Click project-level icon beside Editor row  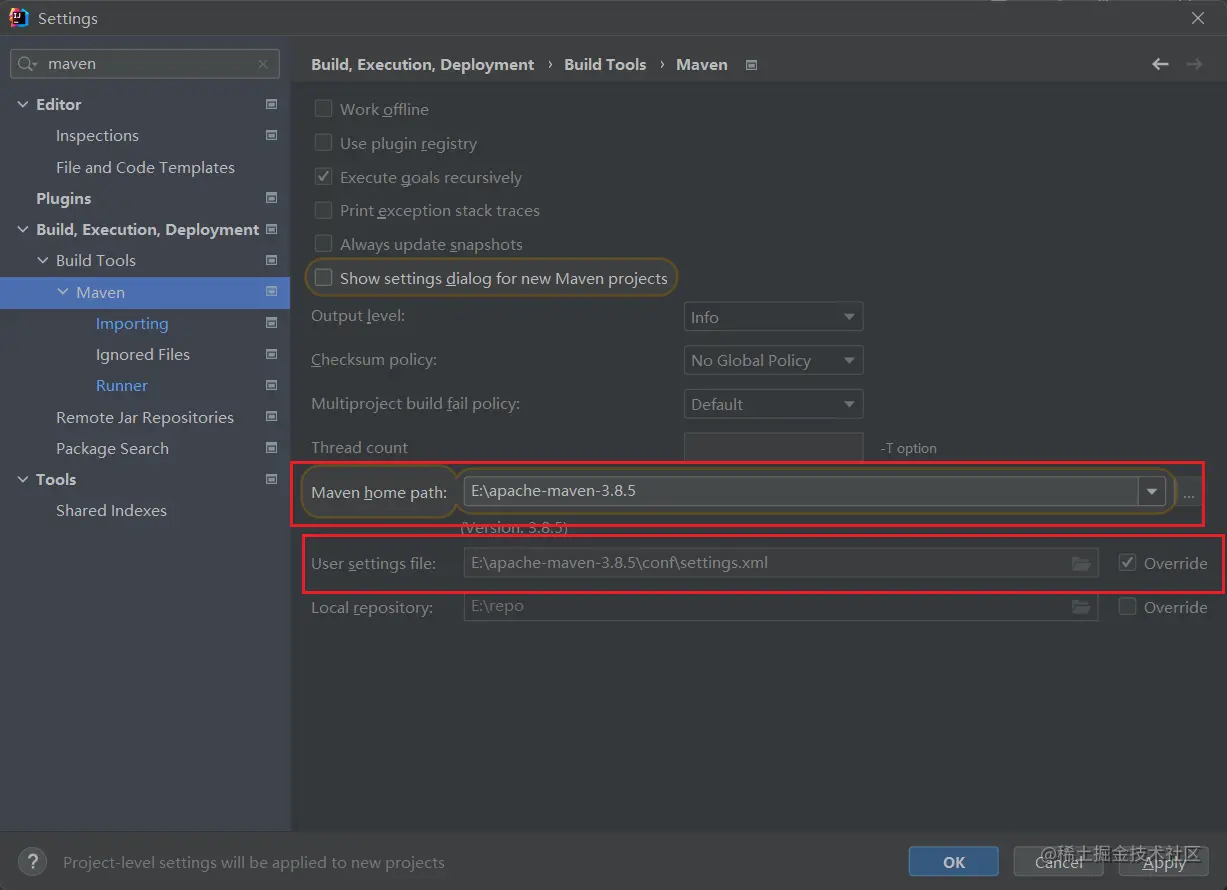pyautogui.click(x=271, y=104)
